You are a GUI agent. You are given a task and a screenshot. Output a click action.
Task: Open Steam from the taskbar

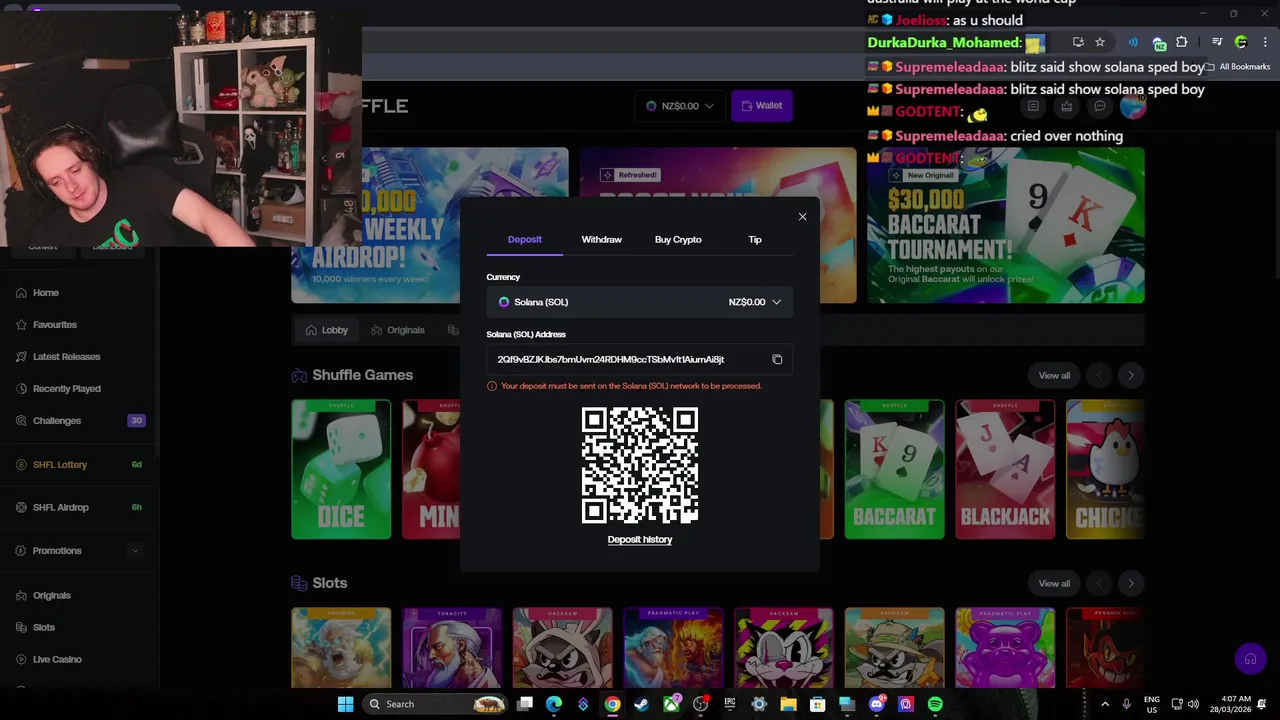tap(641, 704)
